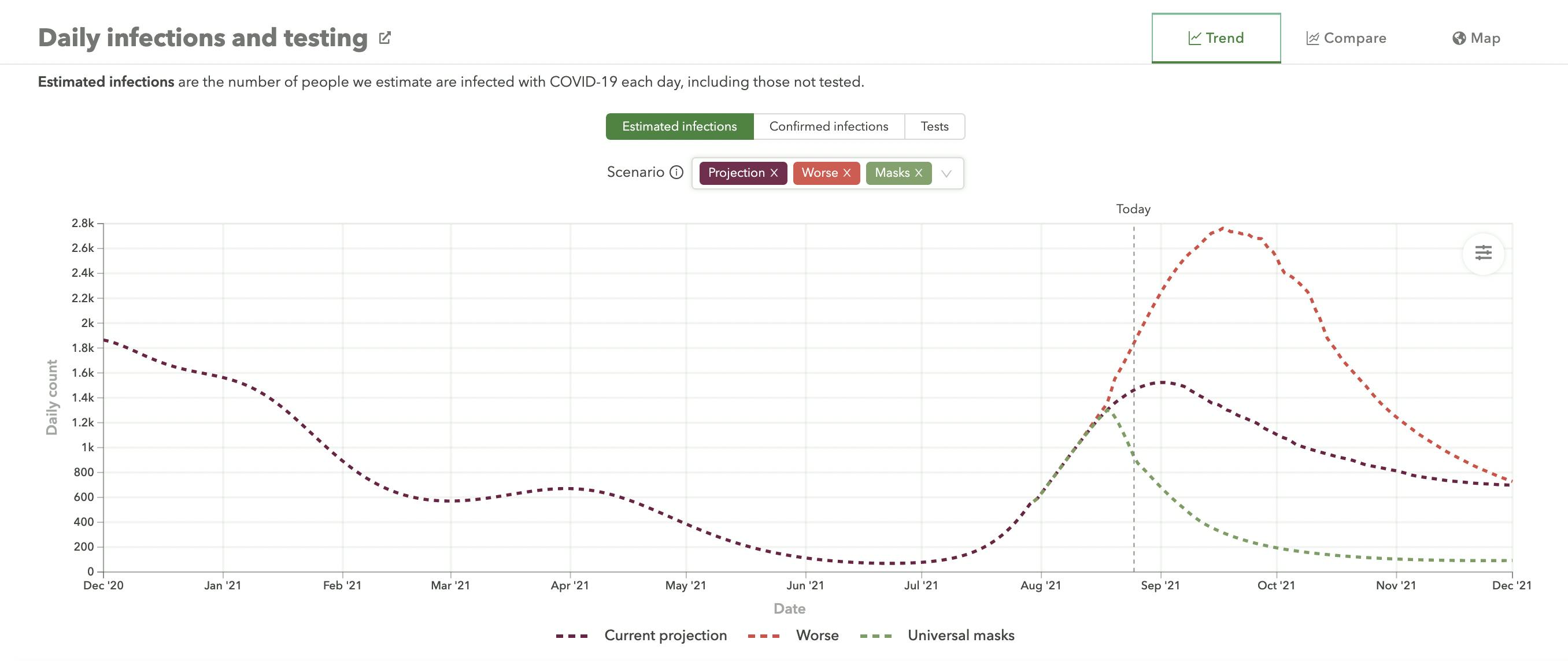Toggle Worse series in legend
This screenshot has height=661, width=1568.
(817, 636)
